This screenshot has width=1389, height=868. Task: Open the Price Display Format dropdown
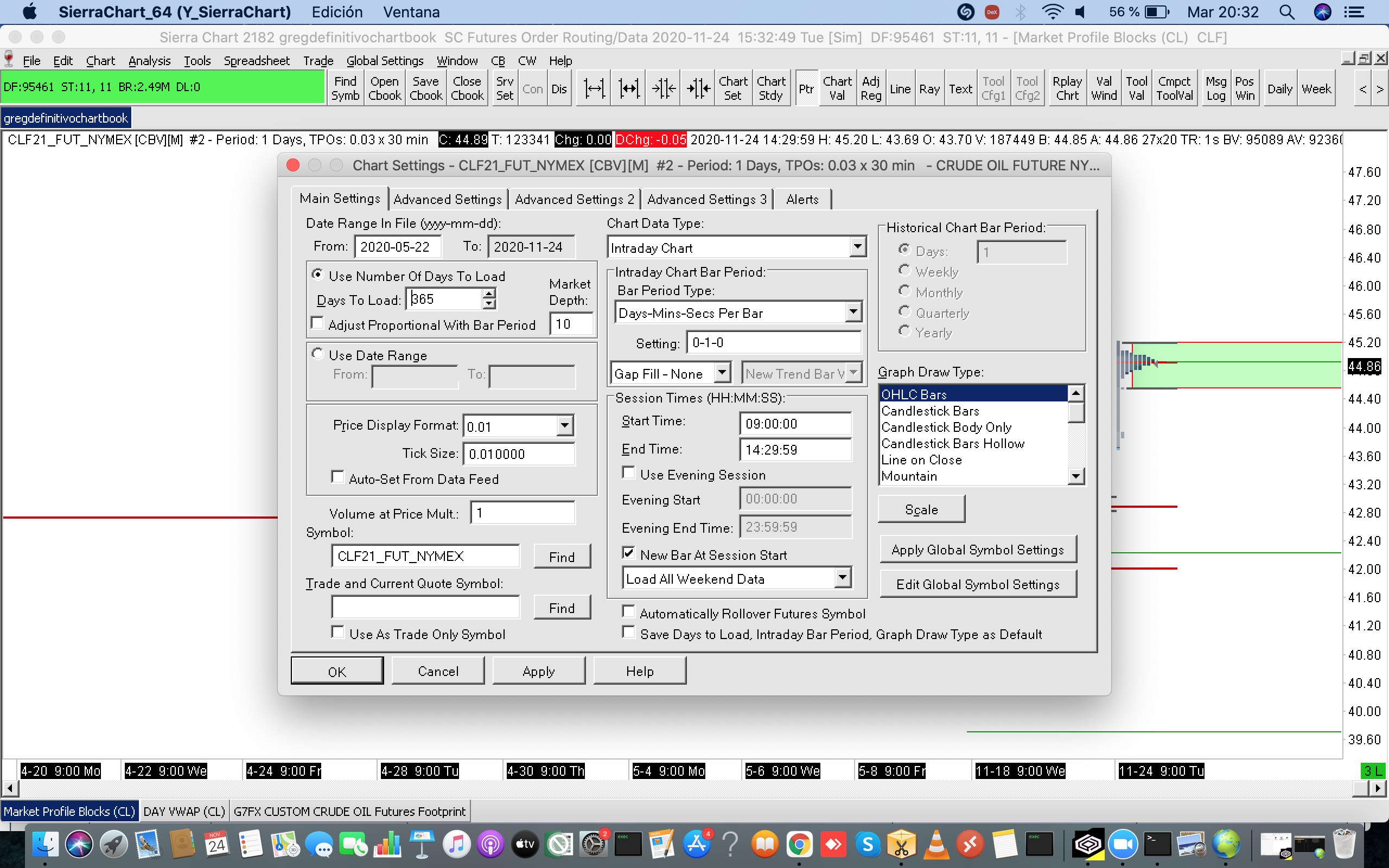(x=565, y=425)
